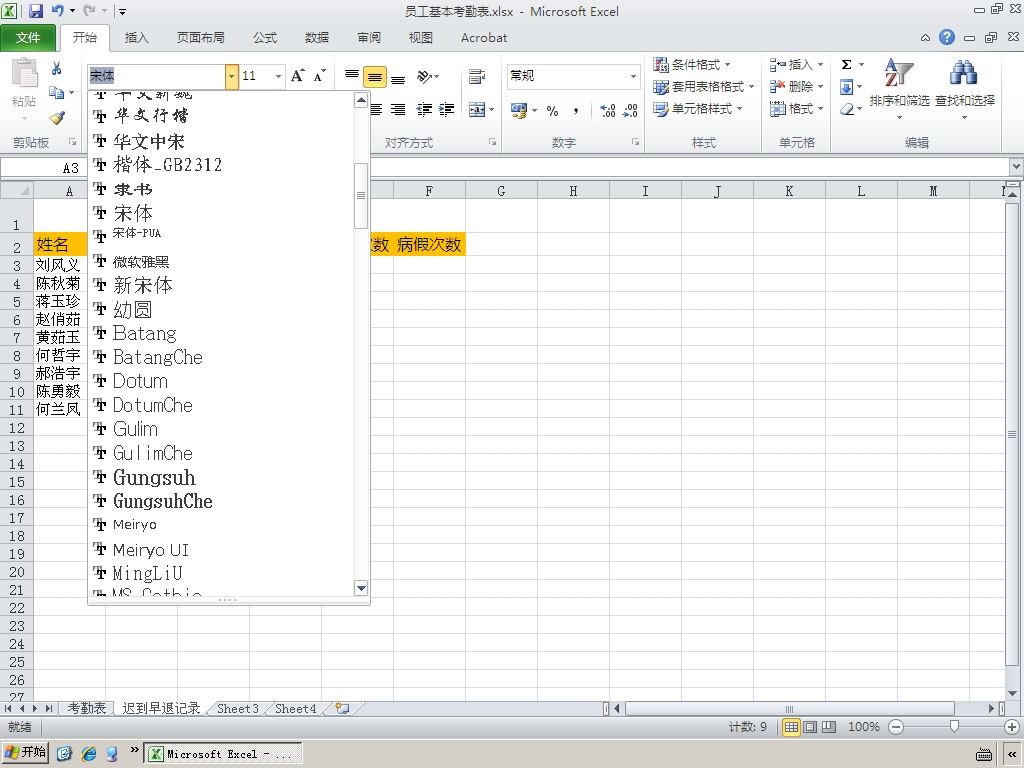Click increase decimal places icon

coord(607,110)
